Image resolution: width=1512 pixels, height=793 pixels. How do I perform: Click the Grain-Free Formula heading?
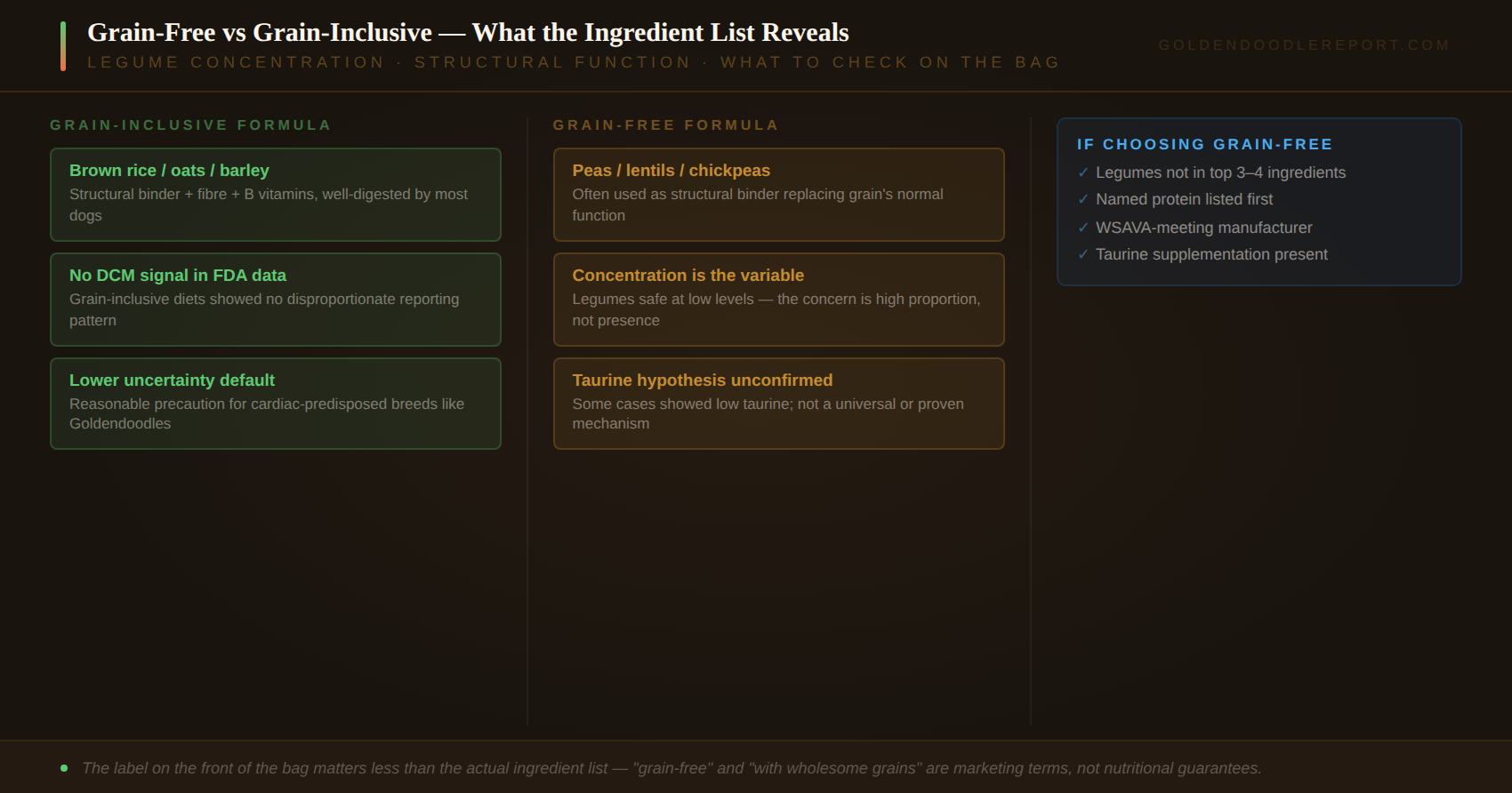coord(665,125)
